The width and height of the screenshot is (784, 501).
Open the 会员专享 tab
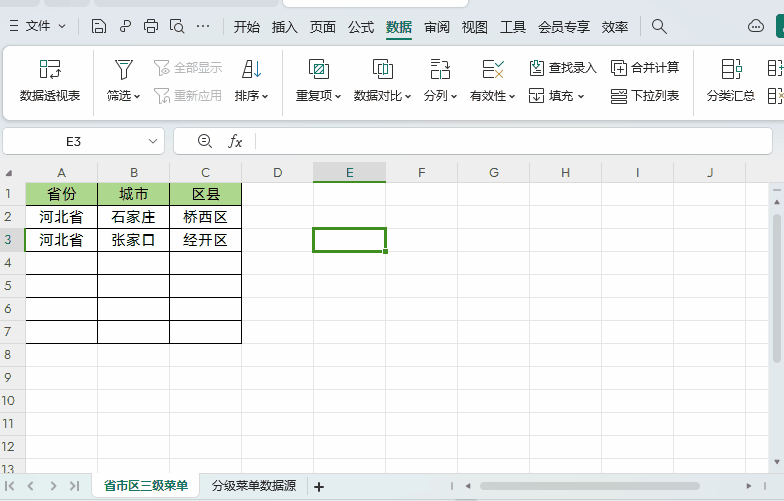564,26
